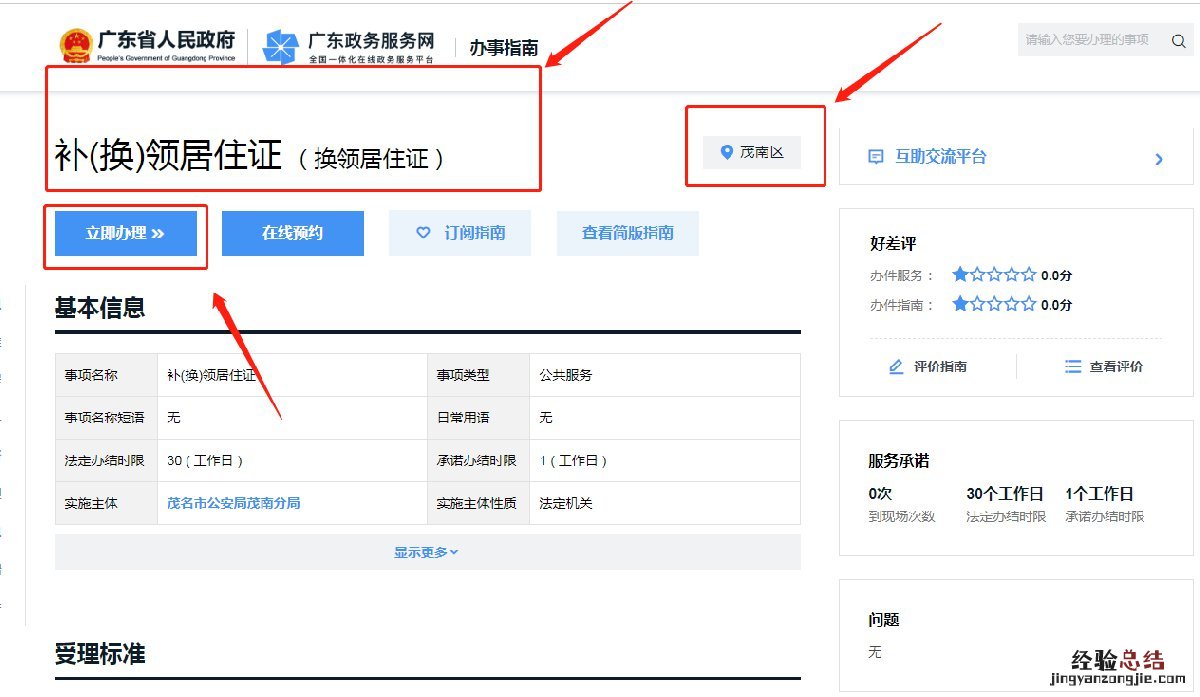
Task: Click the search magnifier icon
Action: tap(1179, 41)
